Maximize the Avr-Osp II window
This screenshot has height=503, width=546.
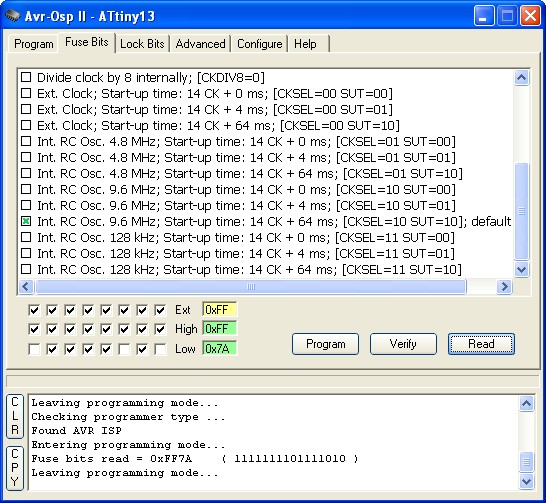pyautogui.click(x=507, y=16)
